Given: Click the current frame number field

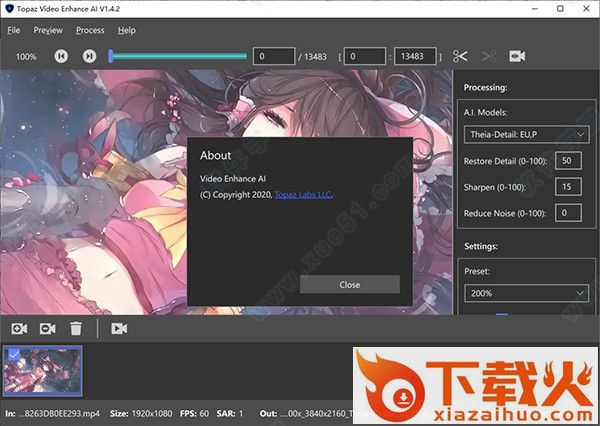Looking at the screenshot, I should [x=274, y=56].
